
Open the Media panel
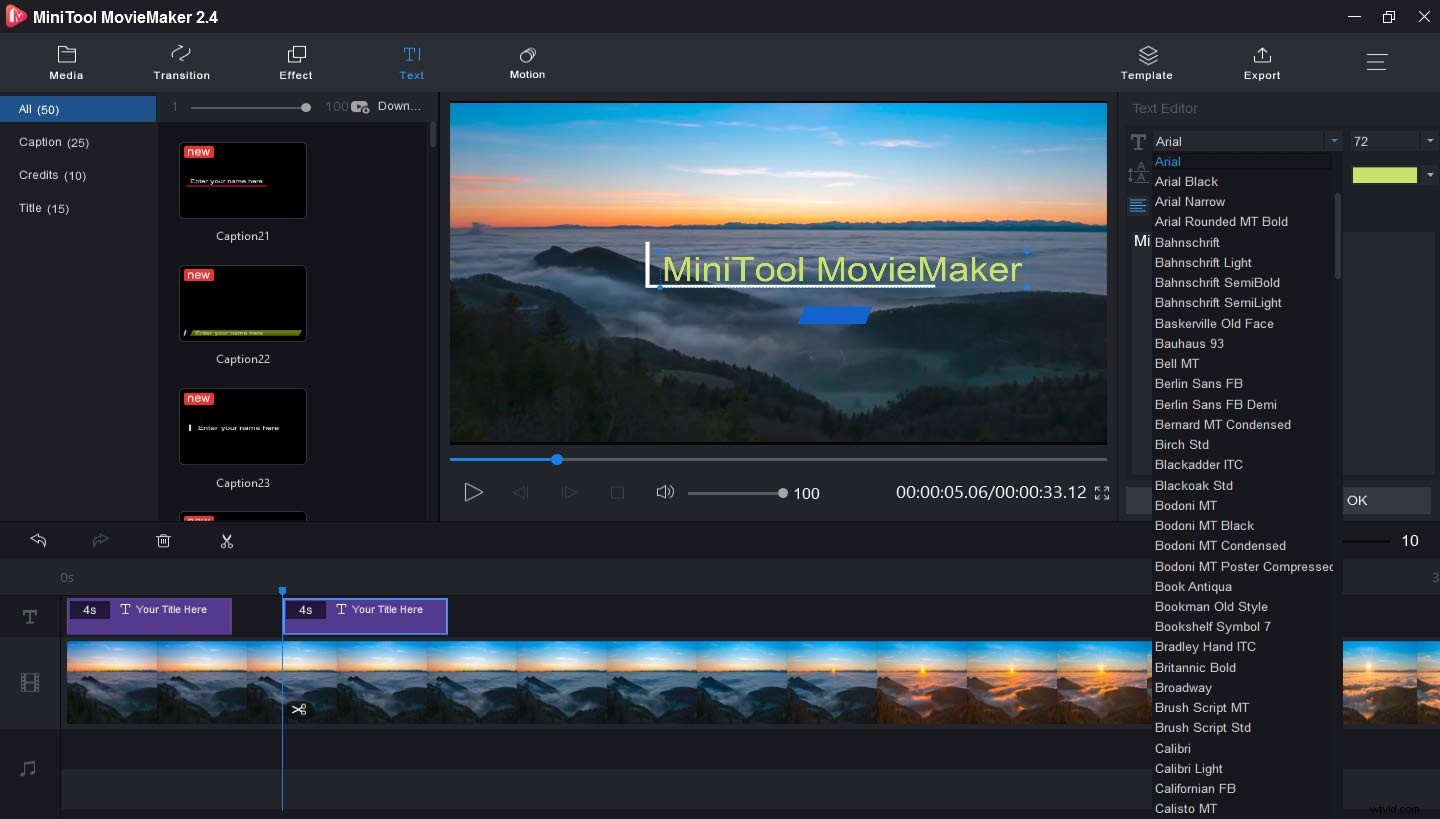coord(66,63)
